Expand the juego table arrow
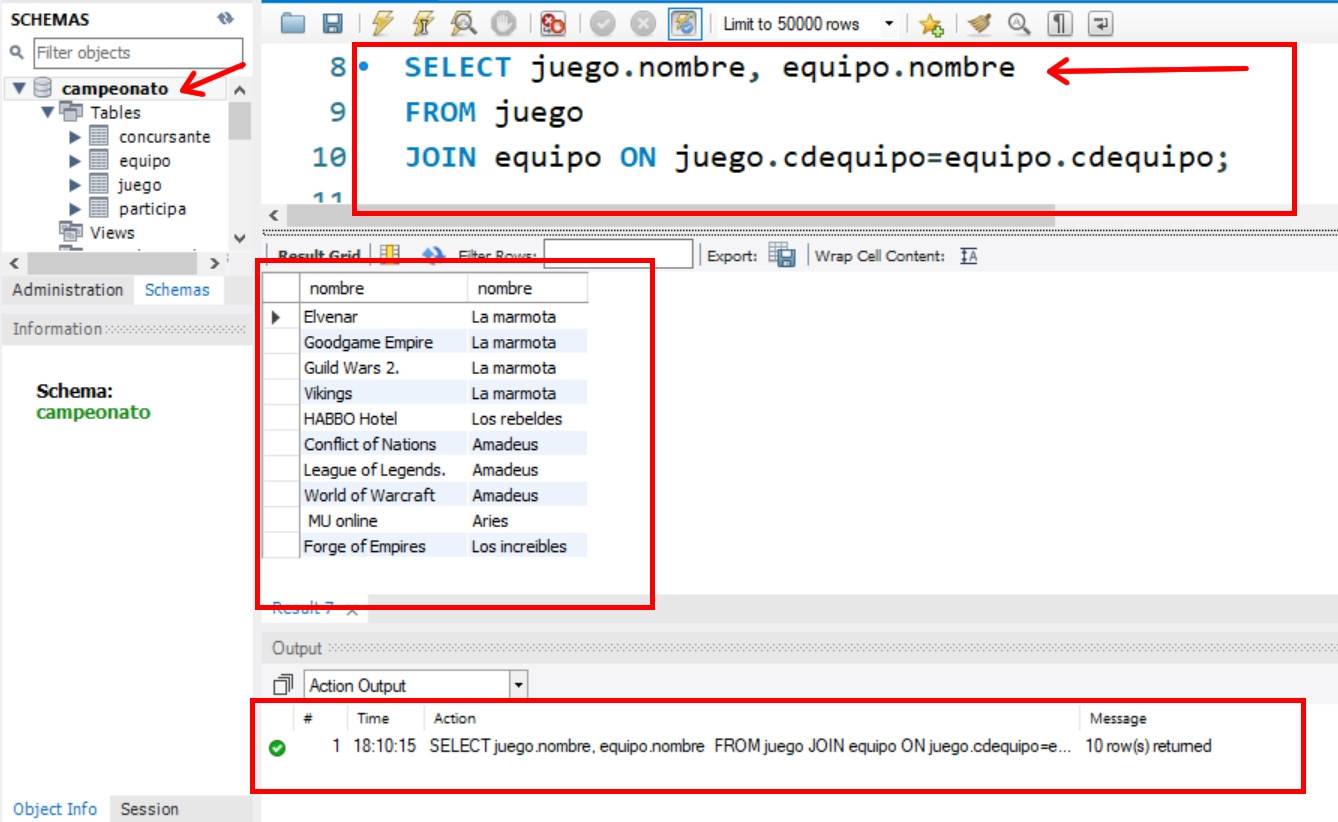 click(x=75, y=185)
